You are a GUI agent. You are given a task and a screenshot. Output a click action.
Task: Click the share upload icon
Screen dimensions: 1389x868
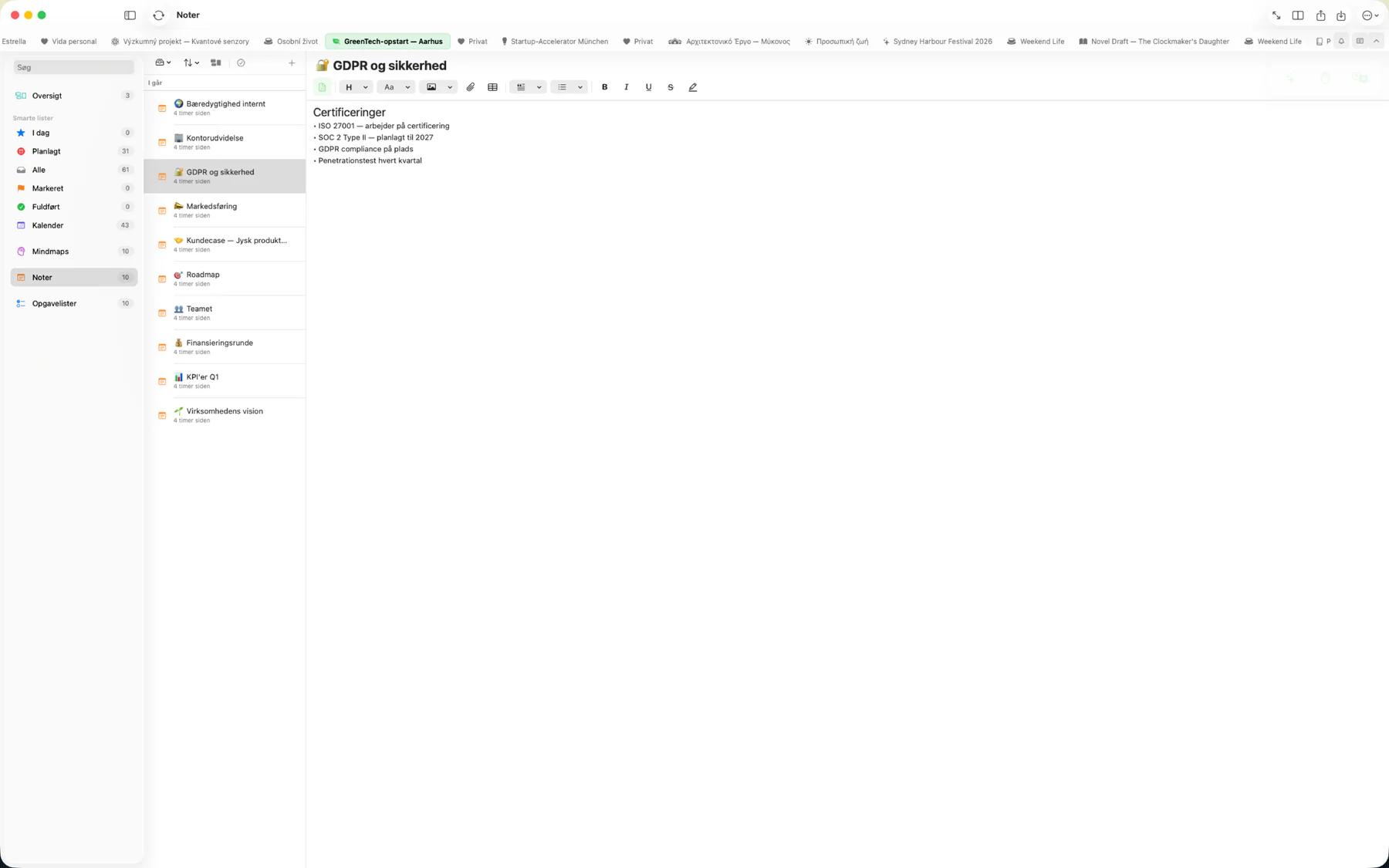click(1320, 15)
